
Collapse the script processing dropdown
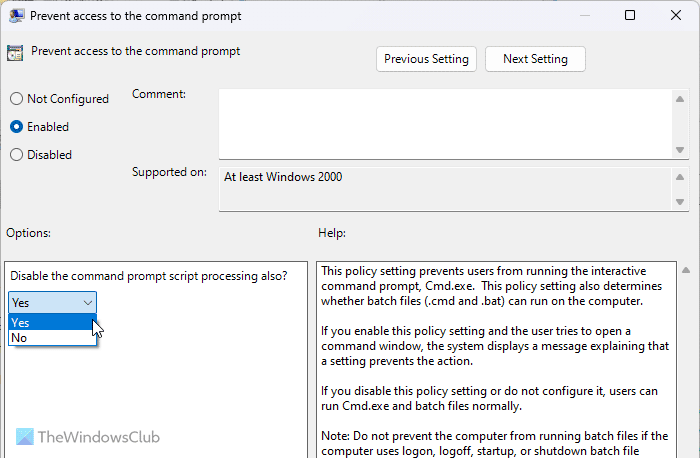click(x=88, y=302)
